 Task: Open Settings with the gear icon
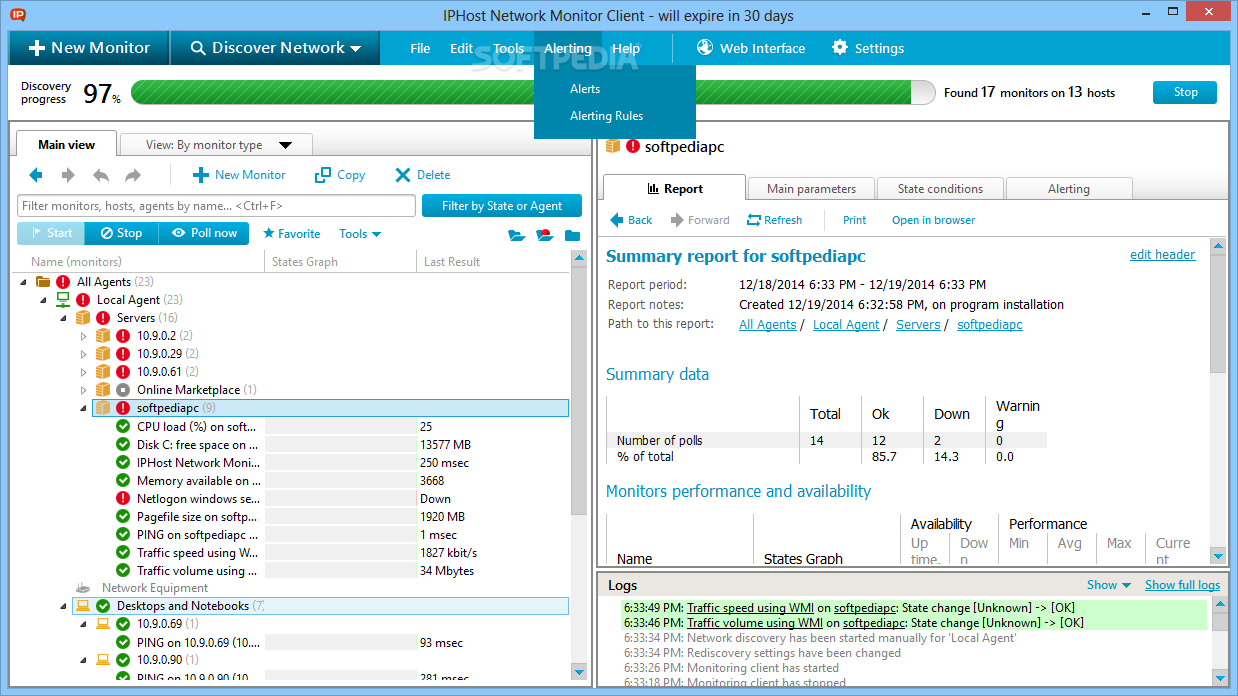[840, 47]
